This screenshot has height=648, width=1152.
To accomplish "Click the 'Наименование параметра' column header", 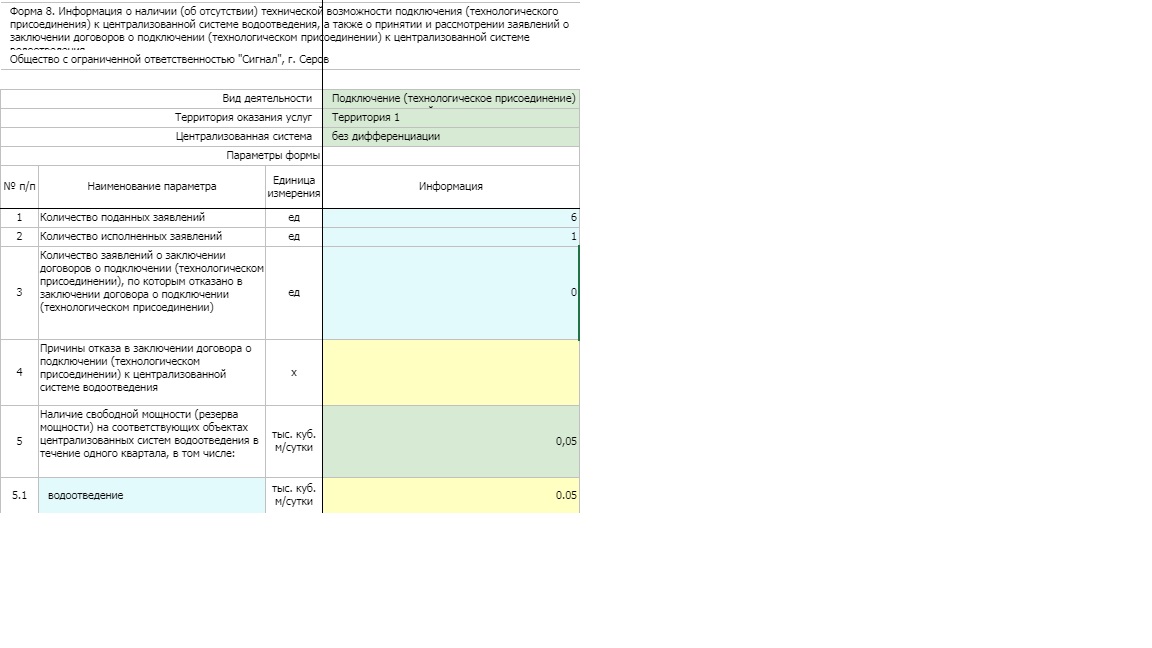I will 152,187.
